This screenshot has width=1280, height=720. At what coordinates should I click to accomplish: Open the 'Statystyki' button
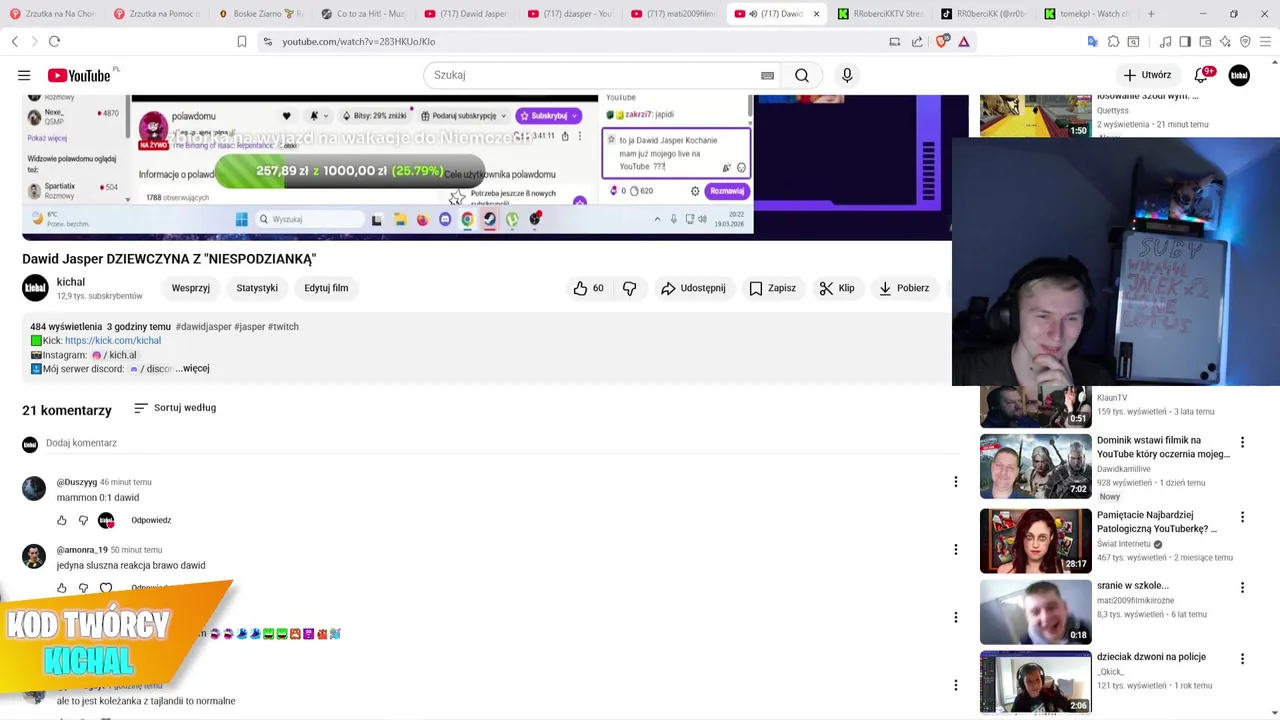click(257, 288)
